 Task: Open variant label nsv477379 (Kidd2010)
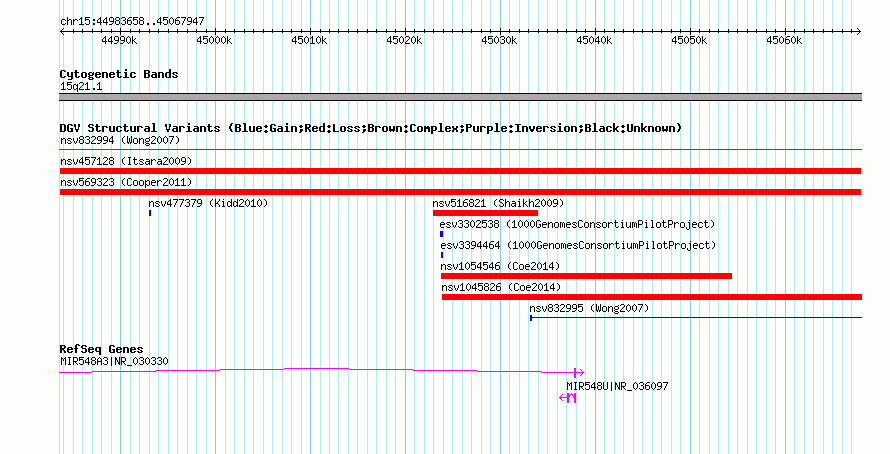point(208,203)
